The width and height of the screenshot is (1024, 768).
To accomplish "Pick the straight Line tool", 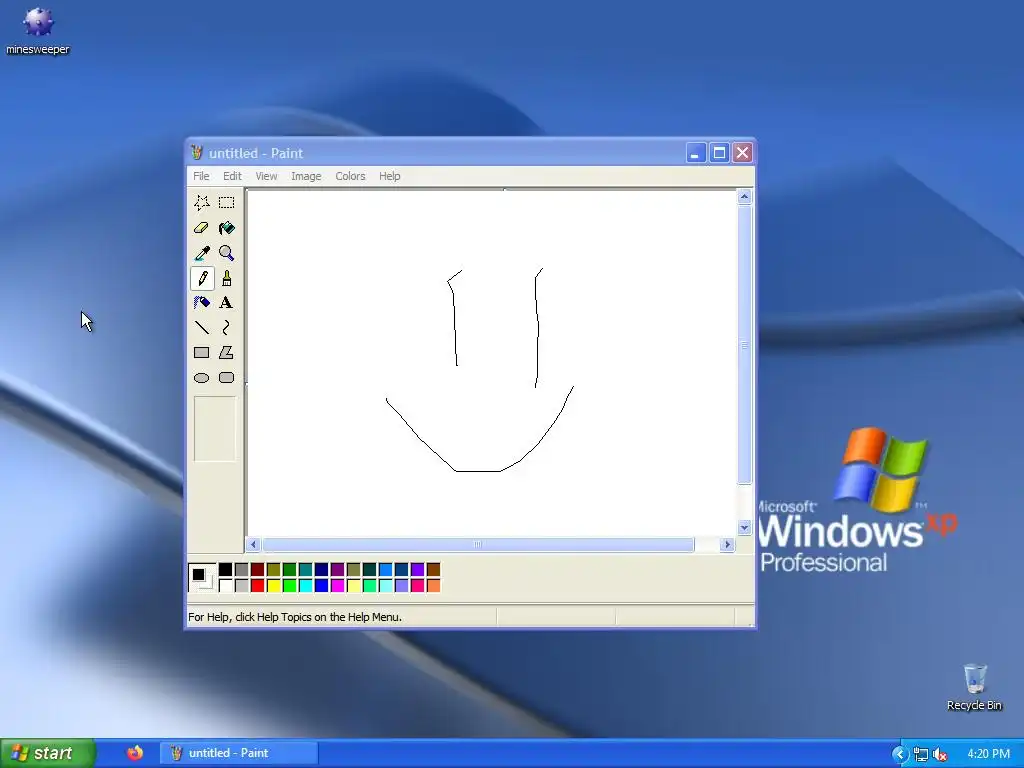I will click(x=202, y=328).
